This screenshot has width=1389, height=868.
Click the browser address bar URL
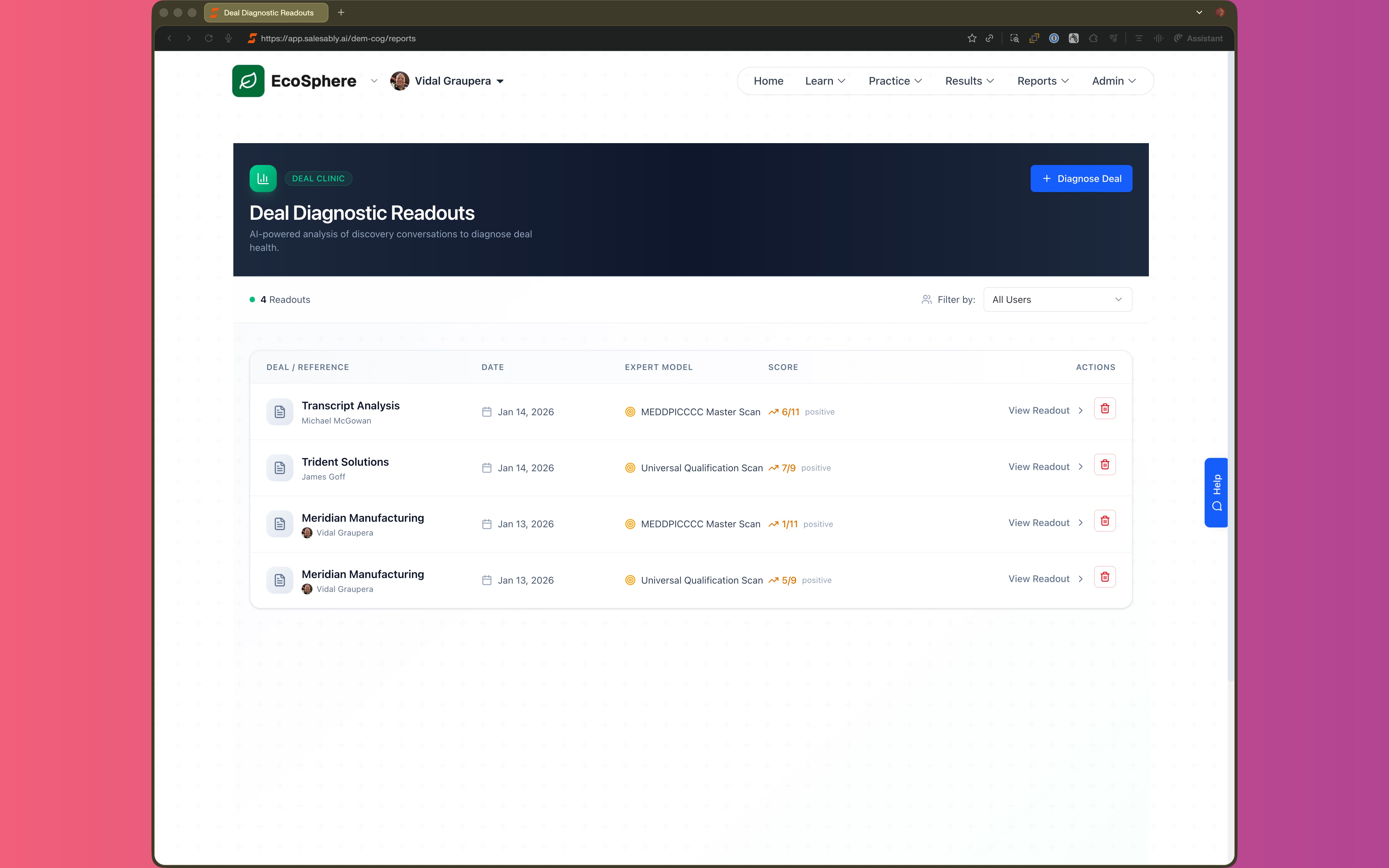338,38
